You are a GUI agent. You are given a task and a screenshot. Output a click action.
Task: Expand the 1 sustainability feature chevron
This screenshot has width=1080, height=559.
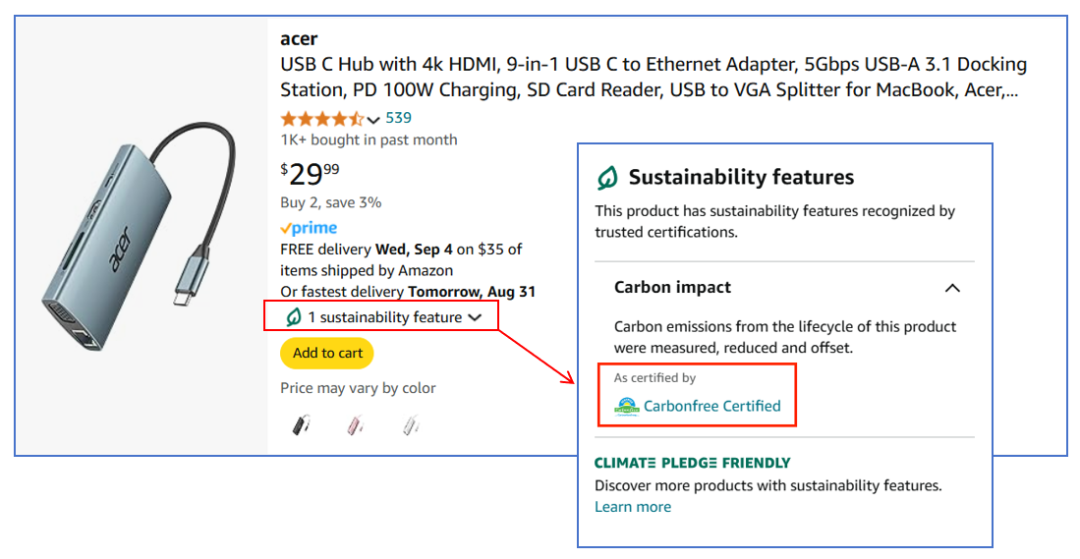pyautogui.click(x=475, y=317)
